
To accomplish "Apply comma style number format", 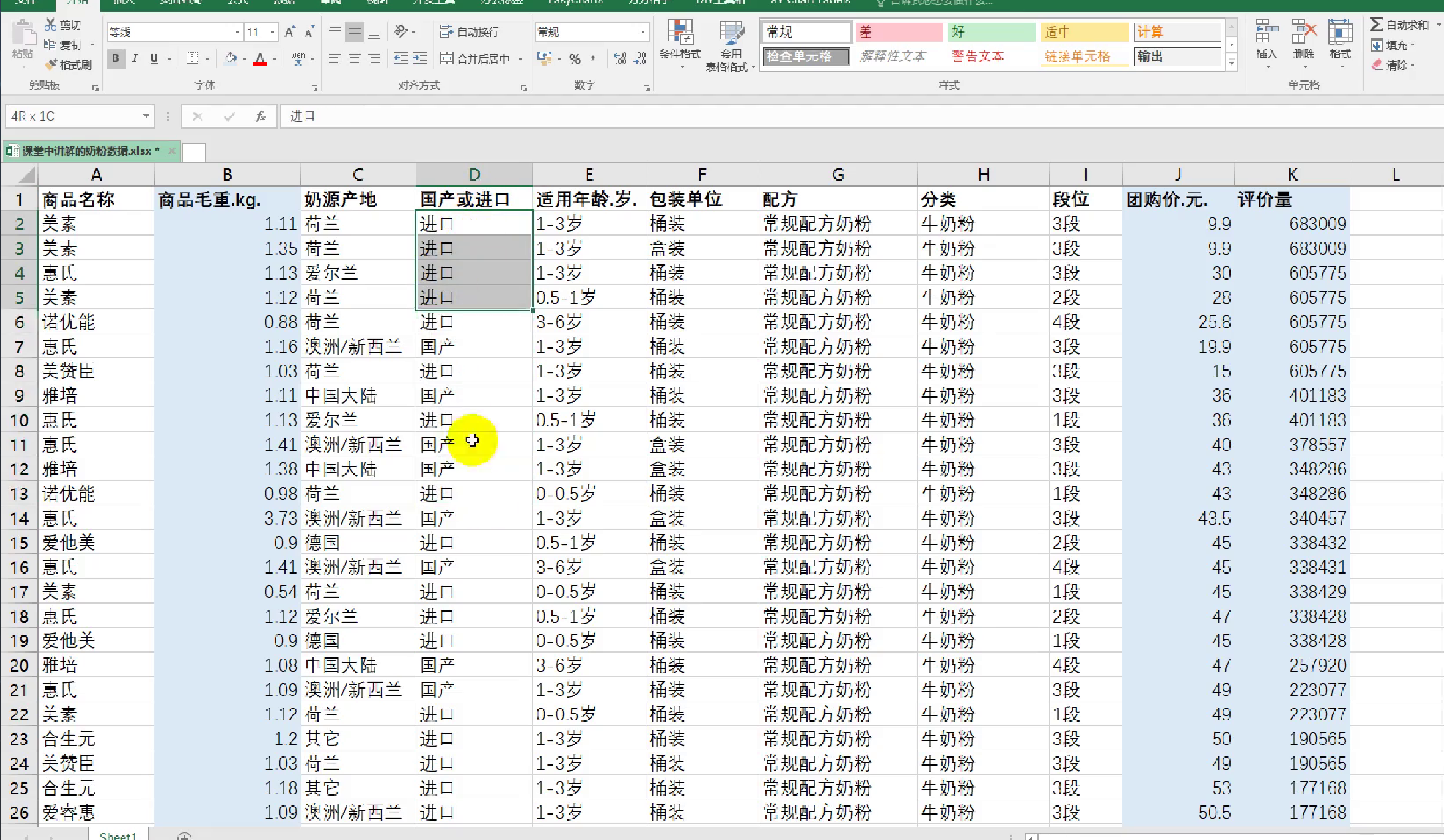I will click(x=592, y=59).
